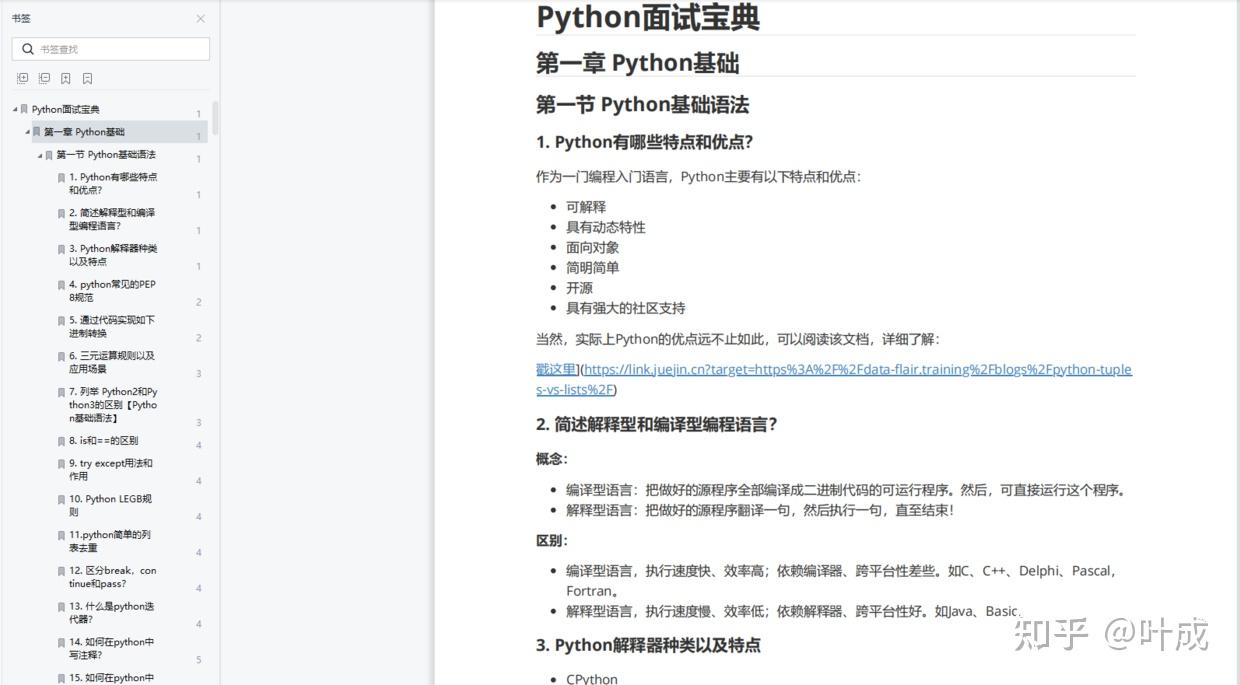Select bookmark 8. is和==的区别
The width and height of the screenshot is (1240, 685).
107,440
